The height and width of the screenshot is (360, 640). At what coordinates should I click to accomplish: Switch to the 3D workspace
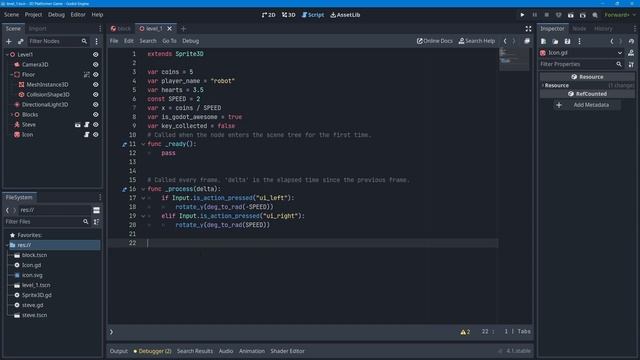pyautogui.click(x=289, y=15)
